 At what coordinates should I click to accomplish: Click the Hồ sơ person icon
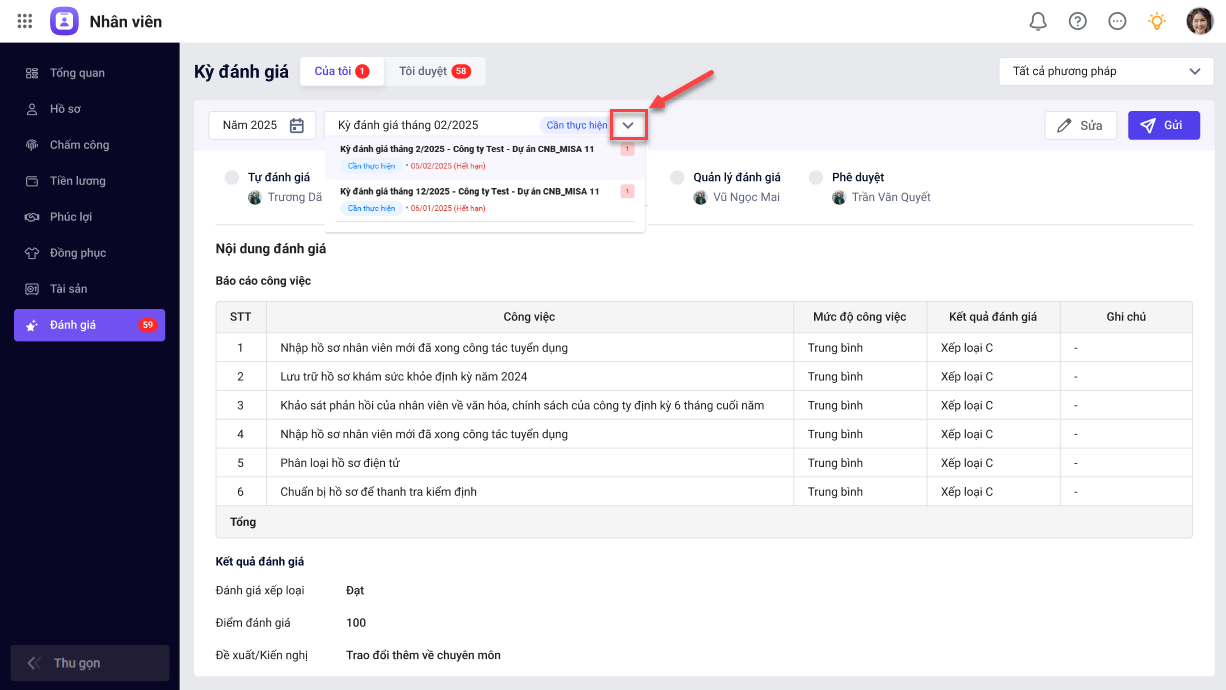[x=32, y=109]
